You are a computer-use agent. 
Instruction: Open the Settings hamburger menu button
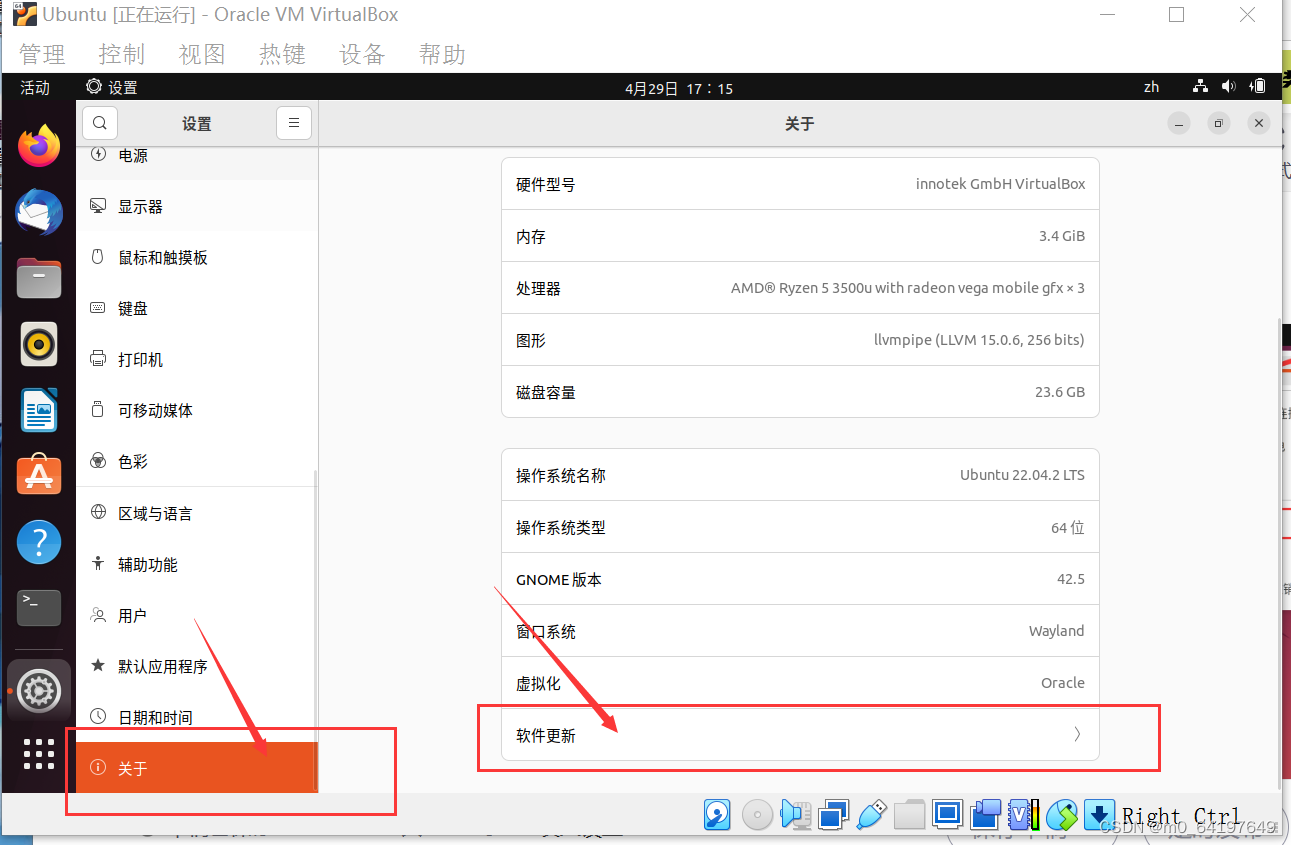coord(294,123)
